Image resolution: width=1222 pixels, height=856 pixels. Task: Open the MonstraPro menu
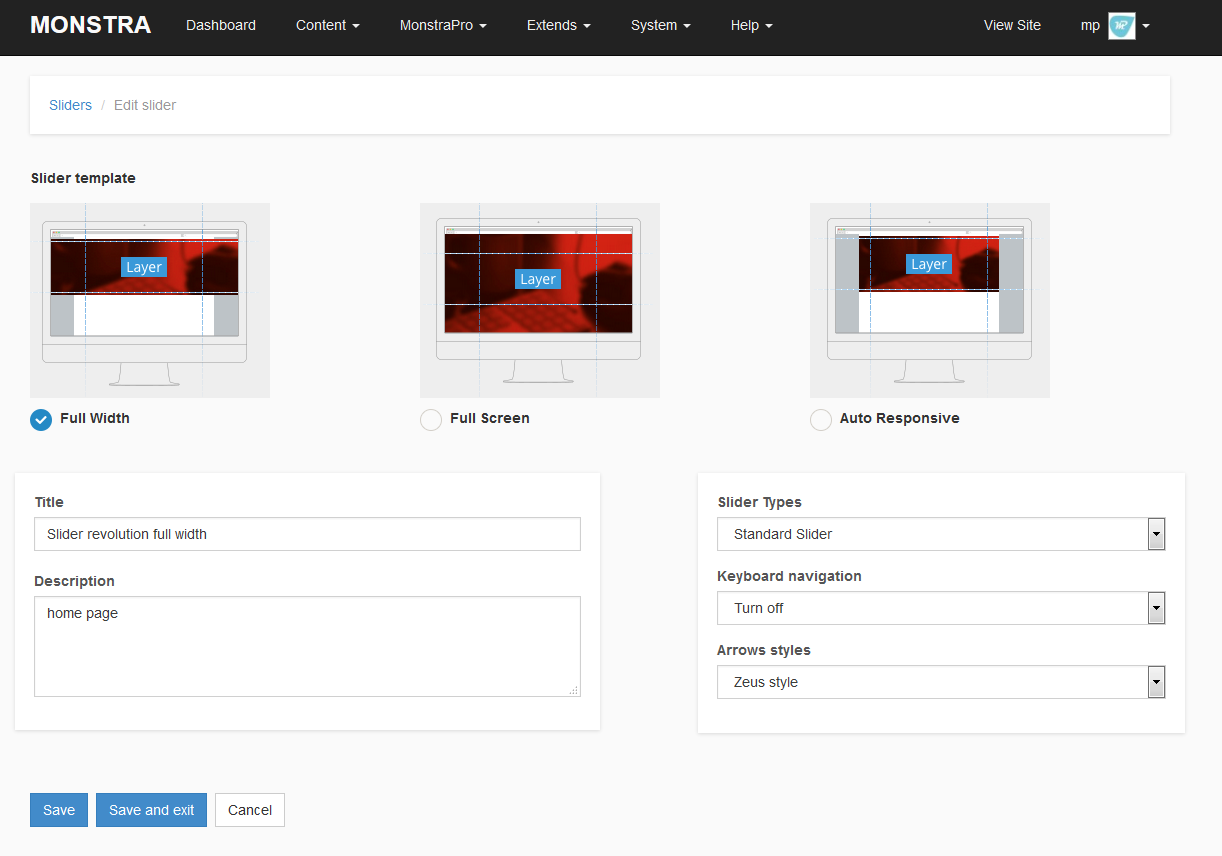[x=443, y=25]
